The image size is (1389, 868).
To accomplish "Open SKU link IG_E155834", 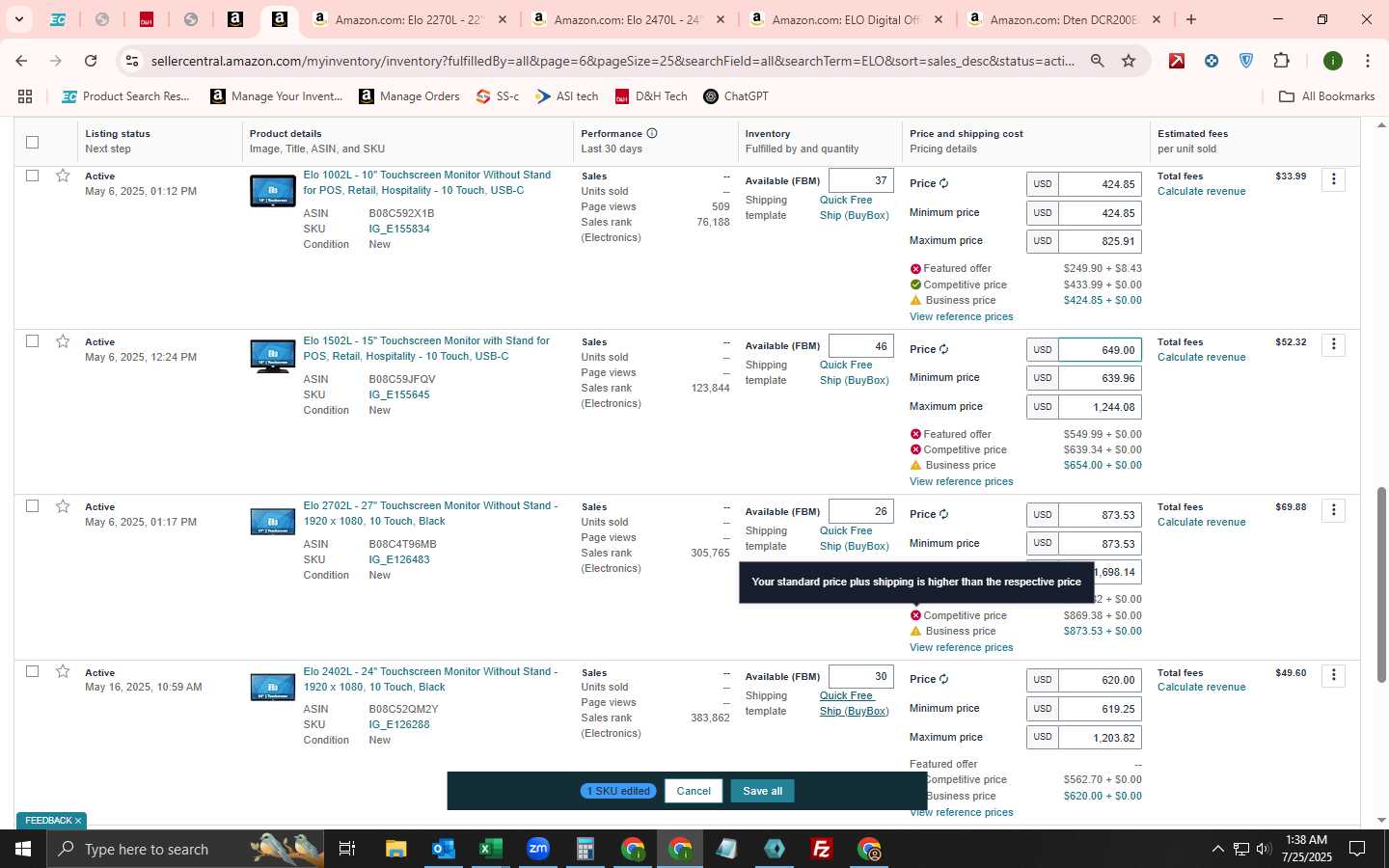I will [399, 229].
